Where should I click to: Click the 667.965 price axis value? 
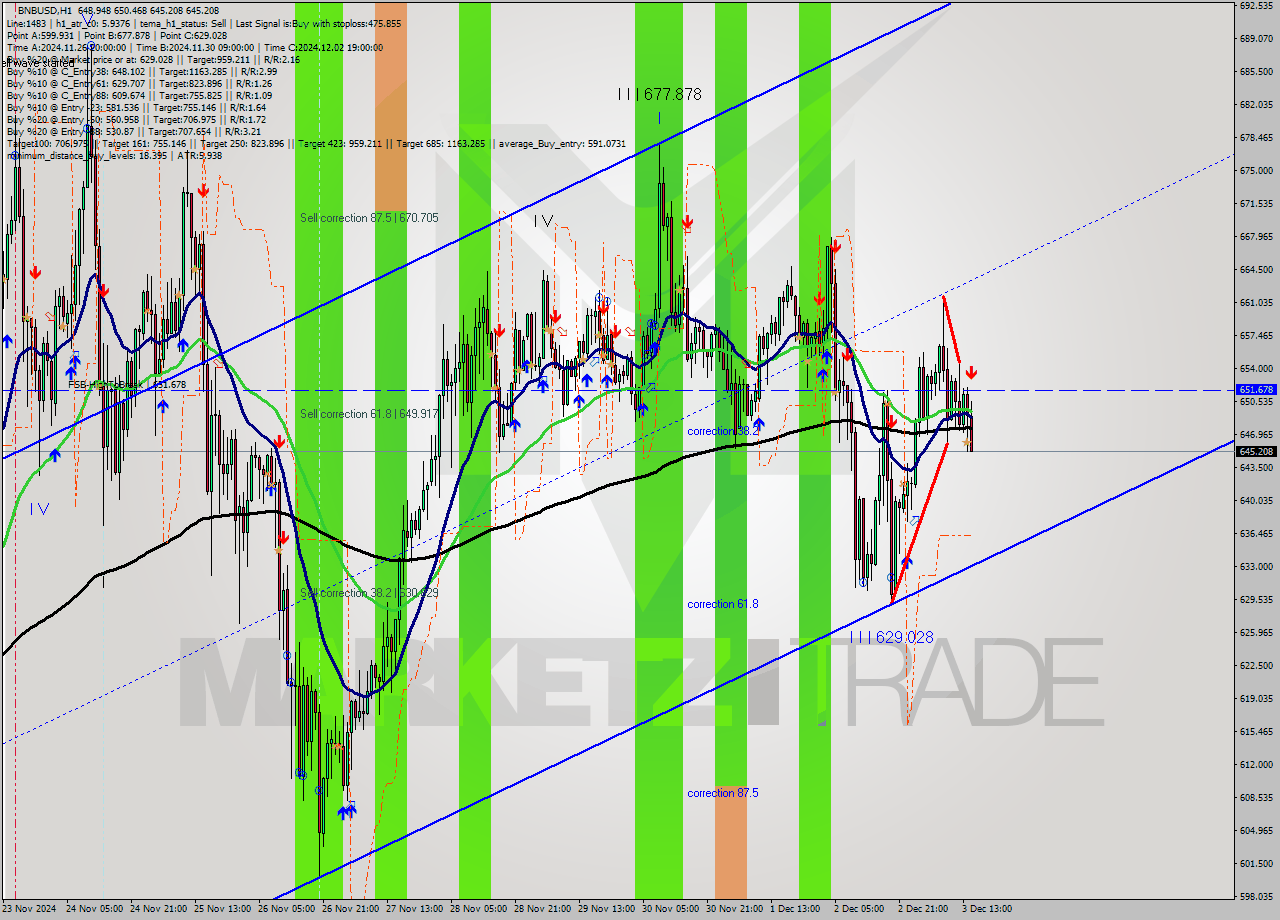(x=1255, y=236)
